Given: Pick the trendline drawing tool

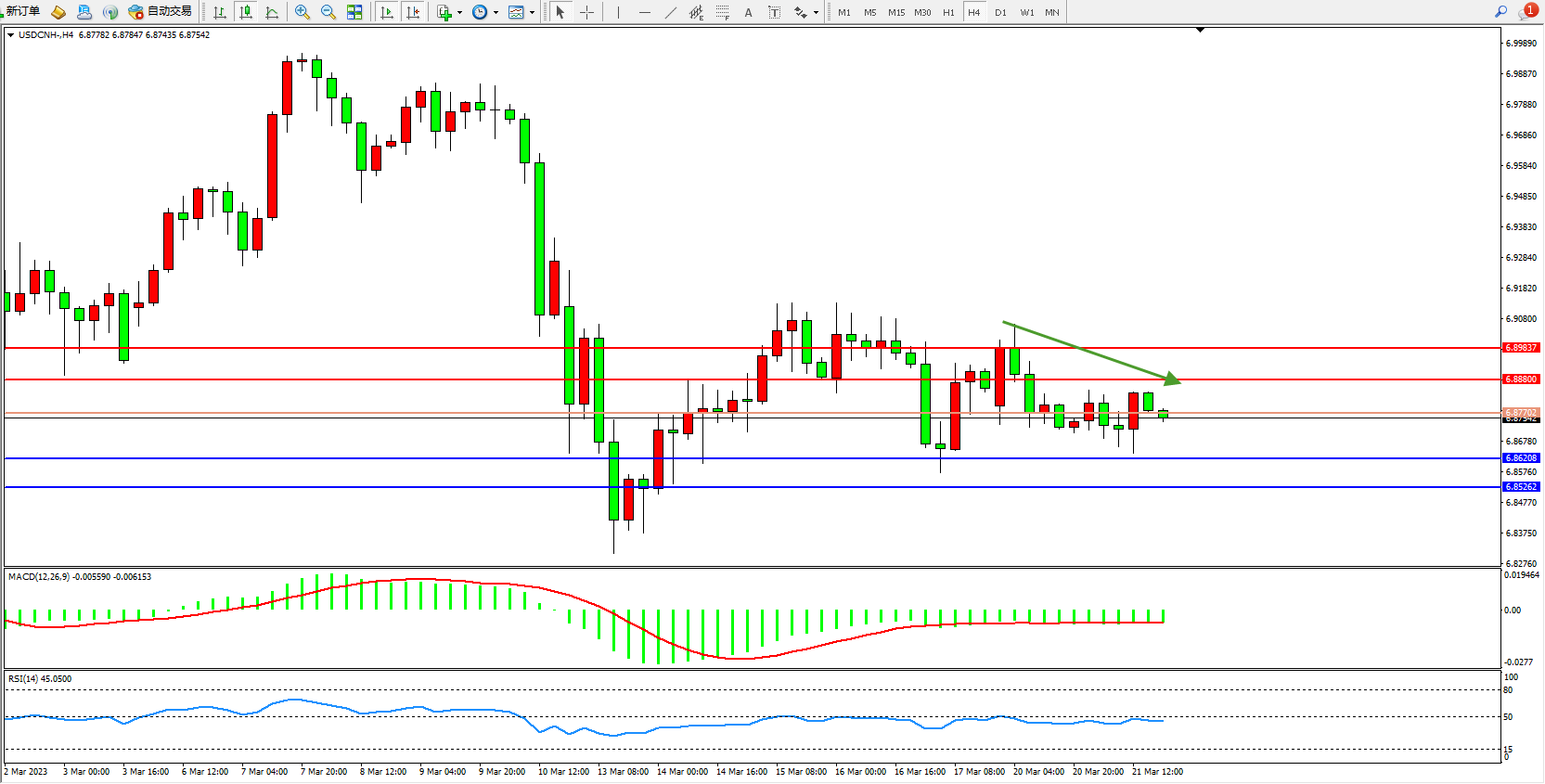Looking at the screenshot, I should point(671,12).
